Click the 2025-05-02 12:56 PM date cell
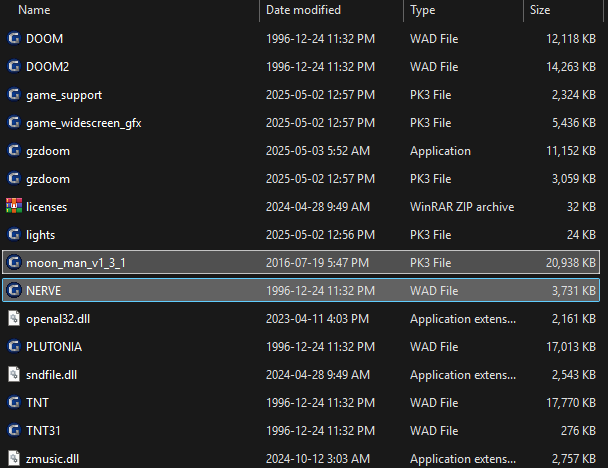The height and width of the screenshot is (468, 608). pos(320,235)
